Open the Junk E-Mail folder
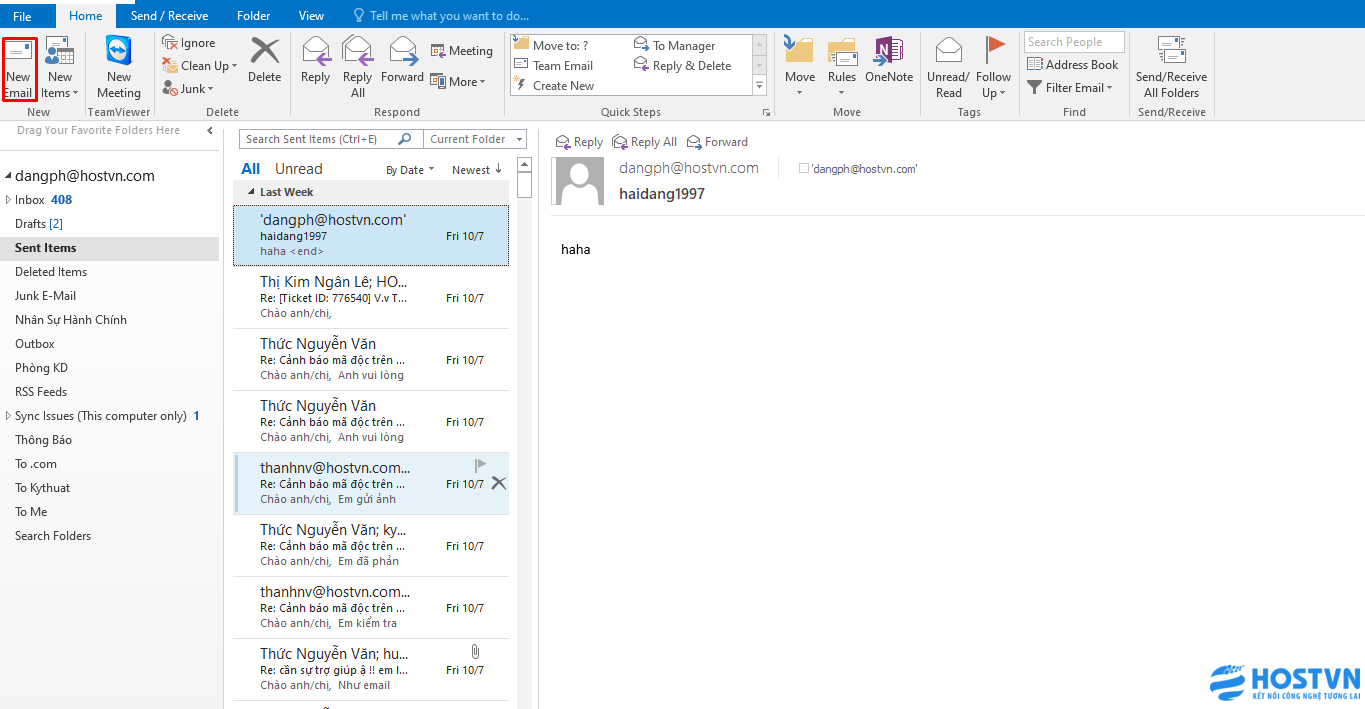The height and width of the screenshot is (709, 1365). tap(110, 296)
